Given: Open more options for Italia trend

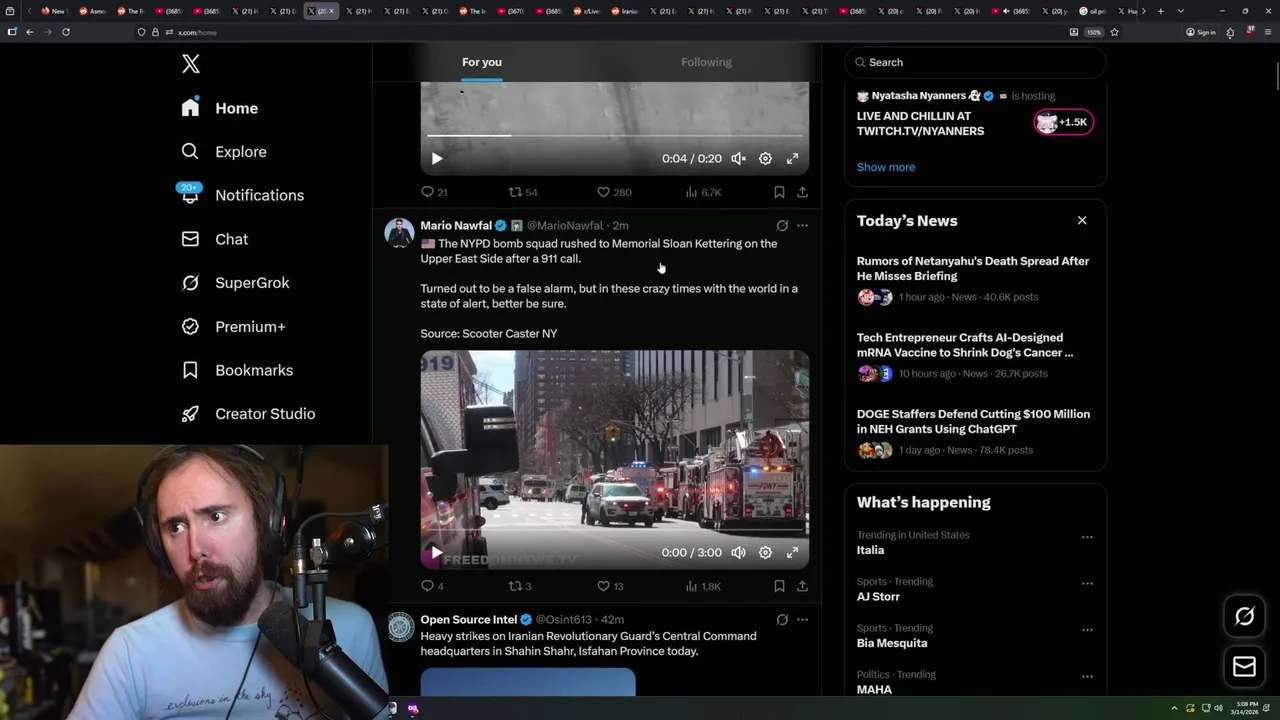Looking at the screenshot, I should [1087, 537].
